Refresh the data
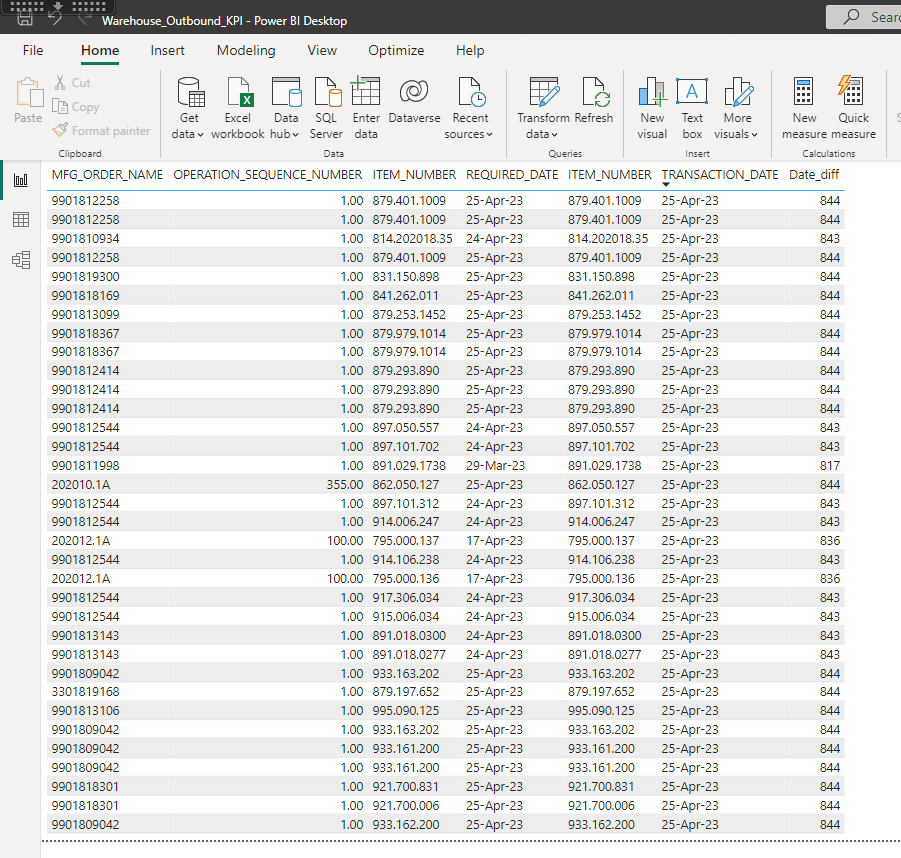Screen dimensions: 901x858 (594, 101)
